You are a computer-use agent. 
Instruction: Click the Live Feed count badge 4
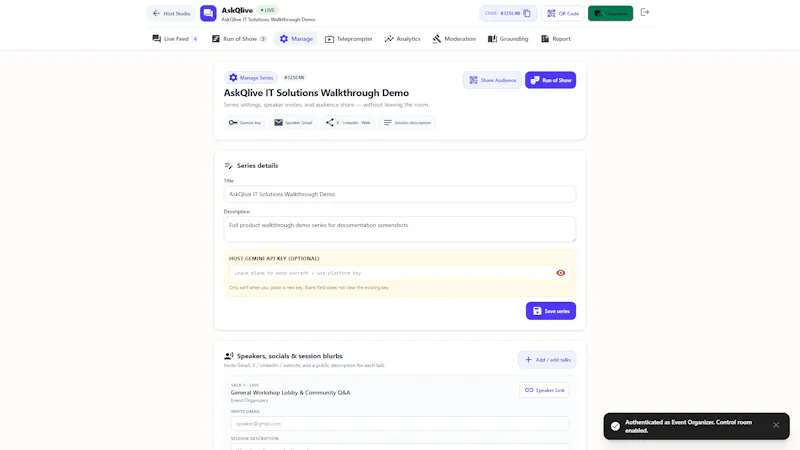tap(195, 39)
